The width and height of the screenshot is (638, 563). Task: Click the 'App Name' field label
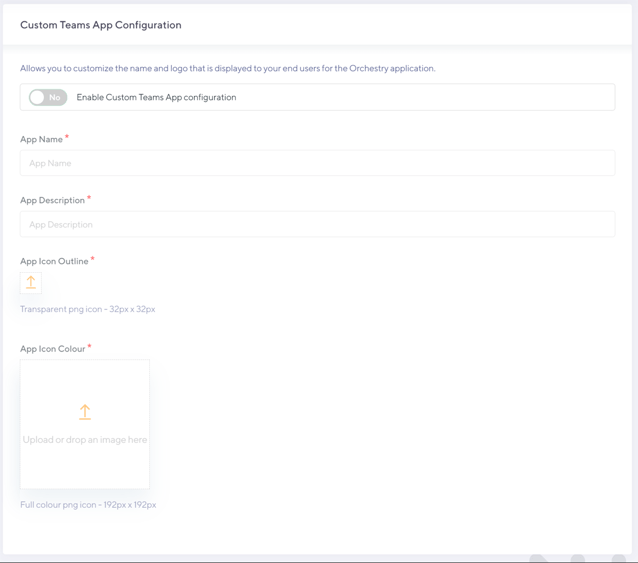41,139
